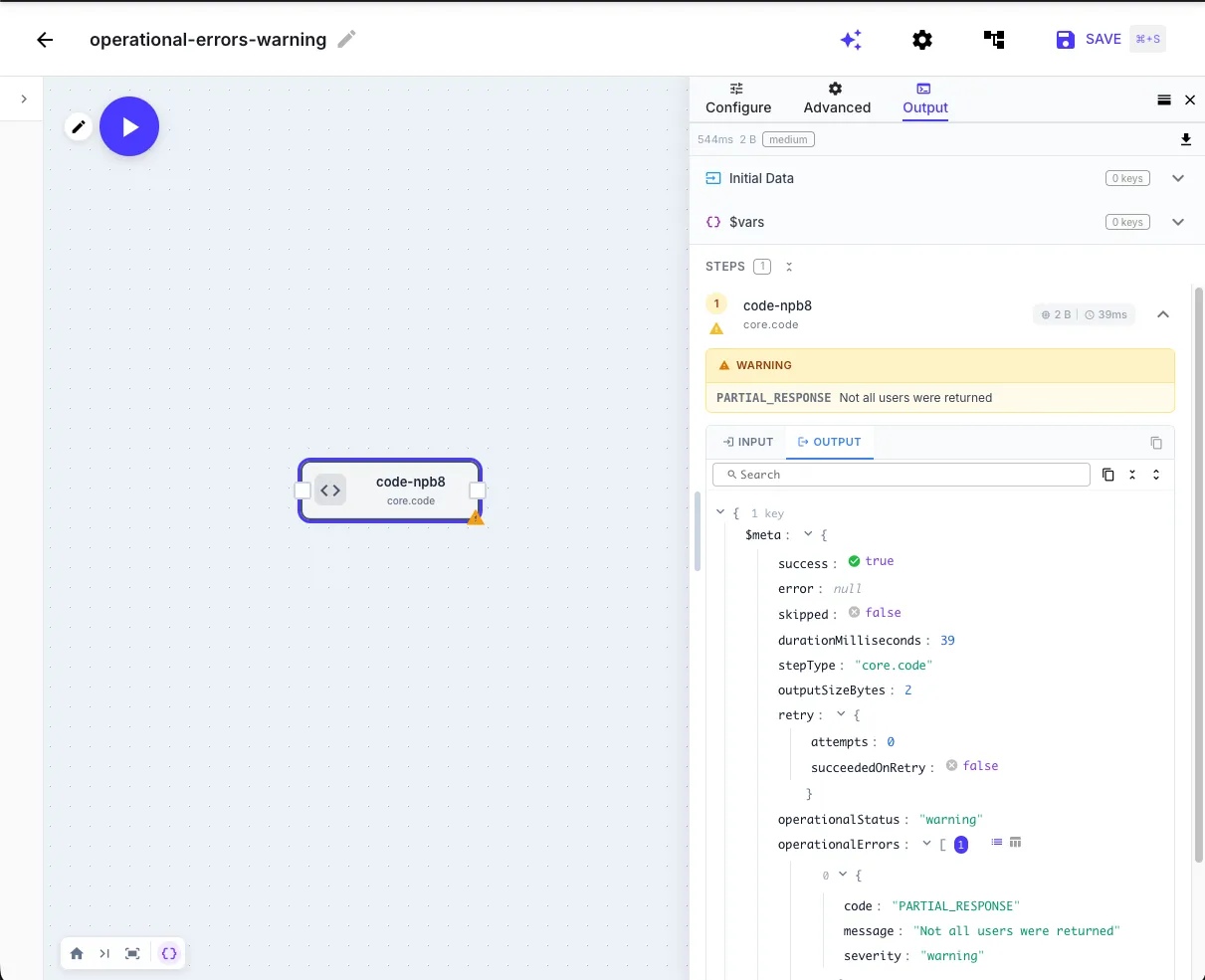
Task: Switch to the INPUT tab
Action: pyautogui.click(x=746, y=442)
